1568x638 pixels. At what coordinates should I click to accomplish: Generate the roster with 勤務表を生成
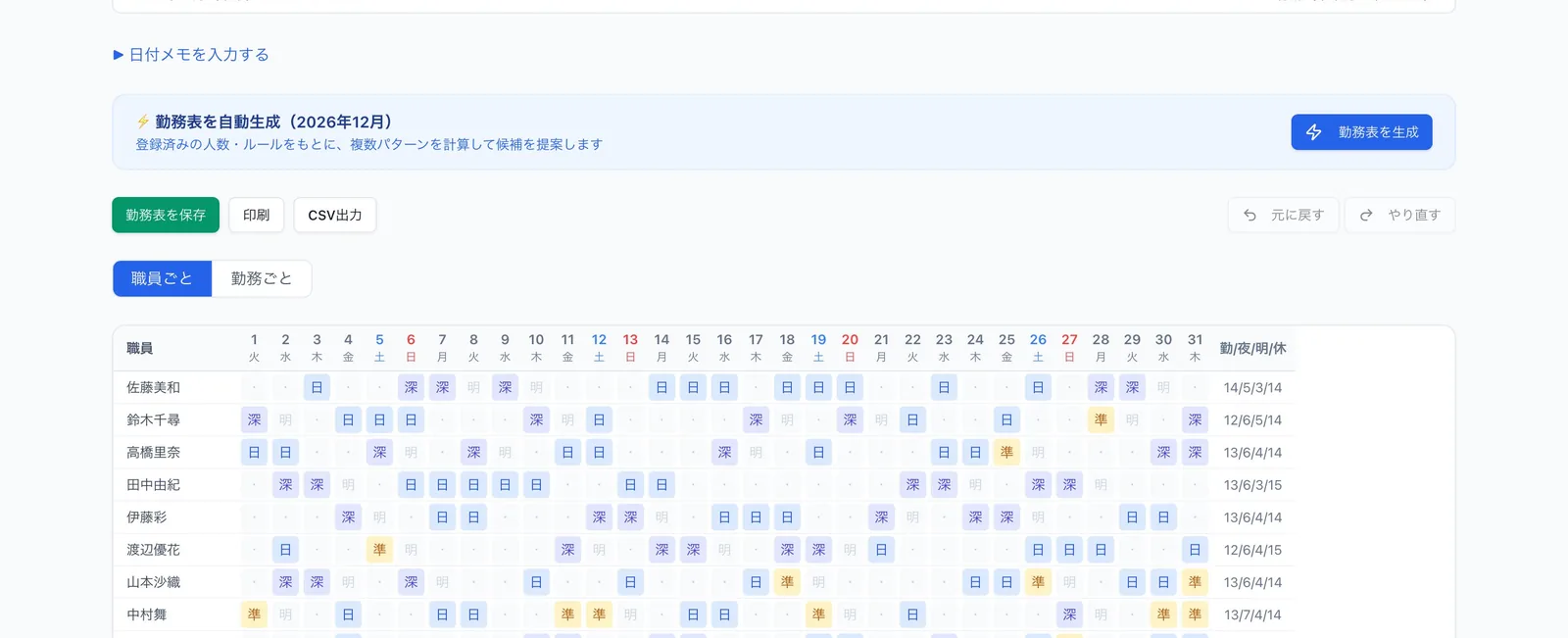tap(1361, 132)
